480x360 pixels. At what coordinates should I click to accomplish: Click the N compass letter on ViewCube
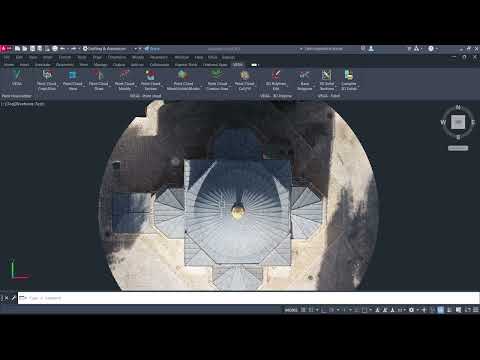point(458,107)
